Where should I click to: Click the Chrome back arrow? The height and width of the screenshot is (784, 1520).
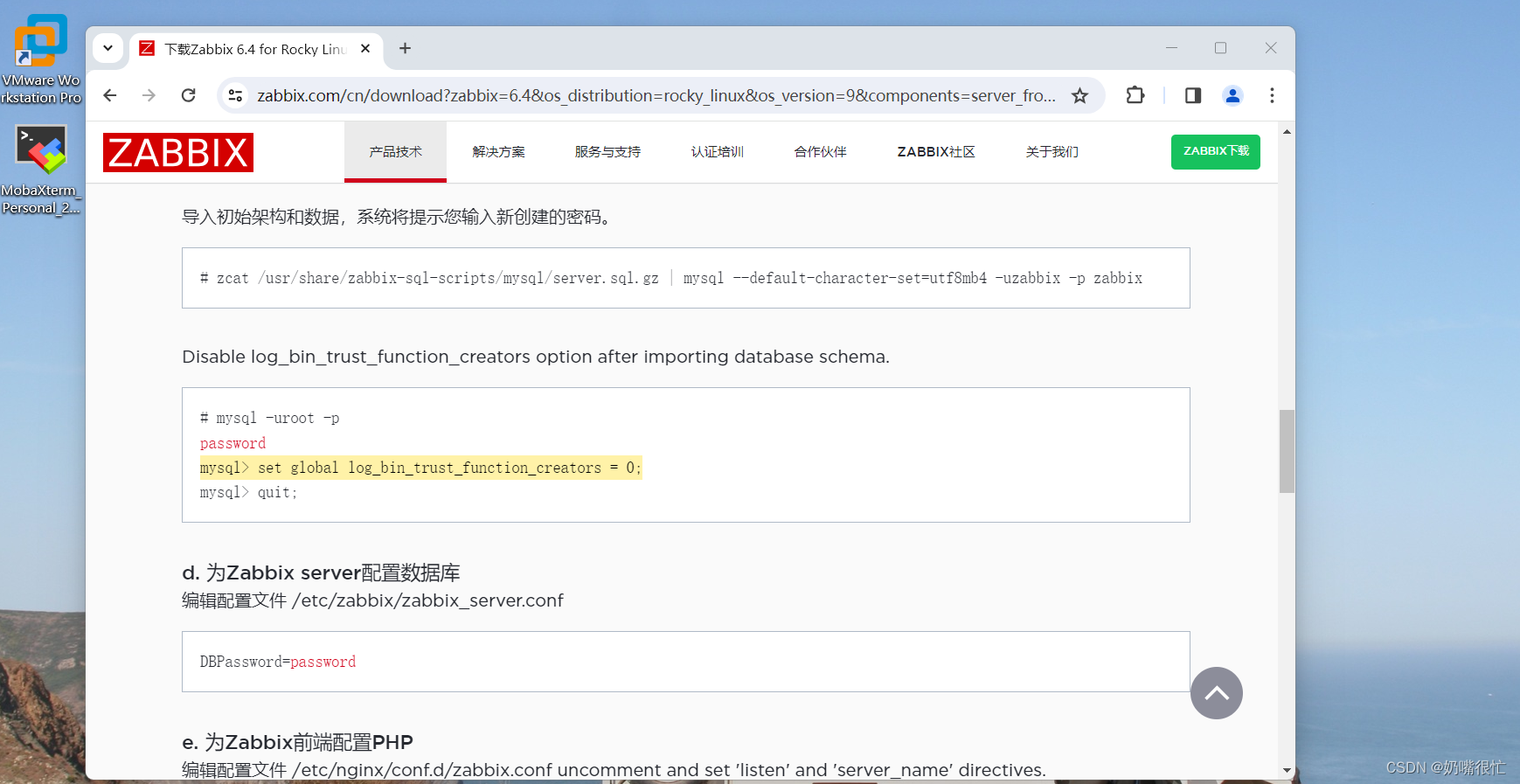tap(110, 95)
